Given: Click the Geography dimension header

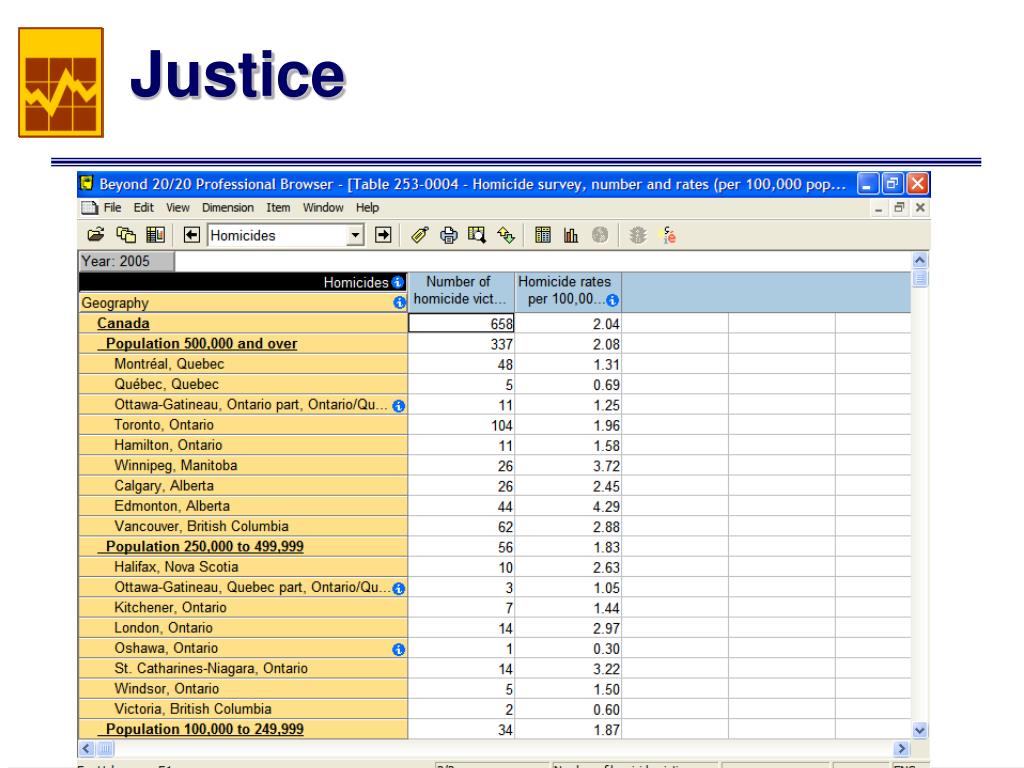Looking at the screenshot, I should (x=242, y=302).
